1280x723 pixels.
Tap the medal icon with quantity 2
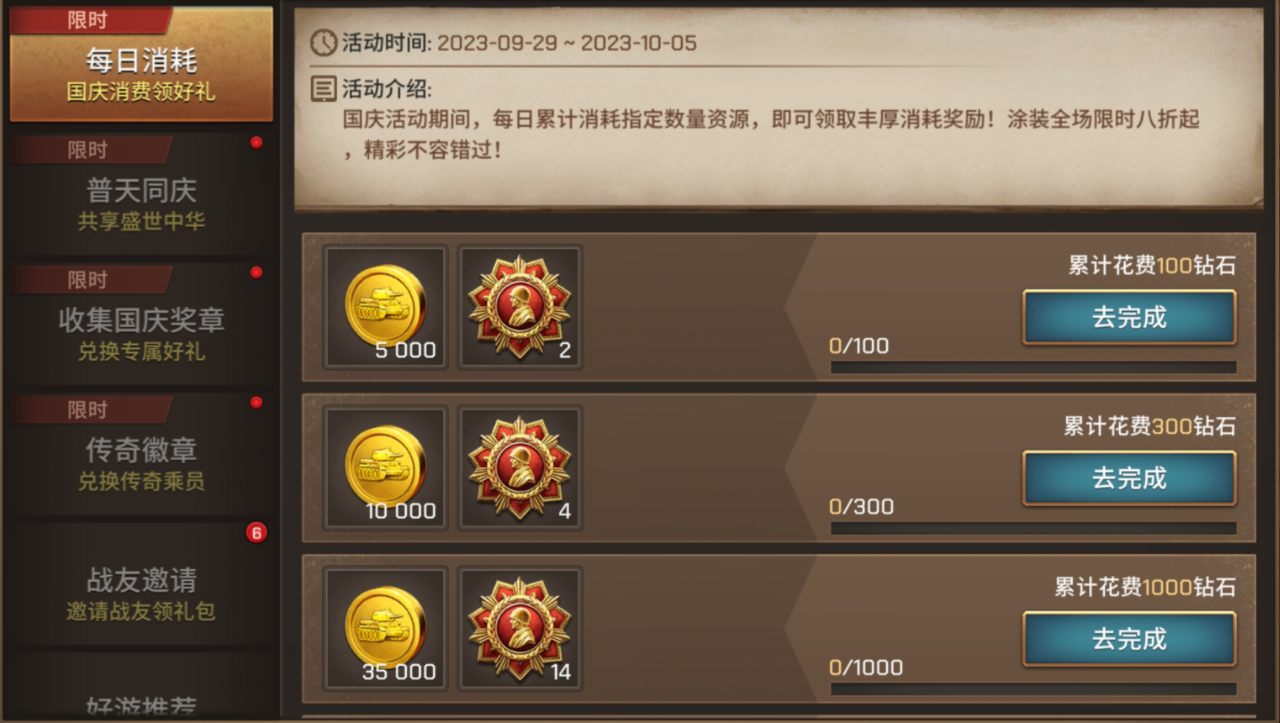519,306
